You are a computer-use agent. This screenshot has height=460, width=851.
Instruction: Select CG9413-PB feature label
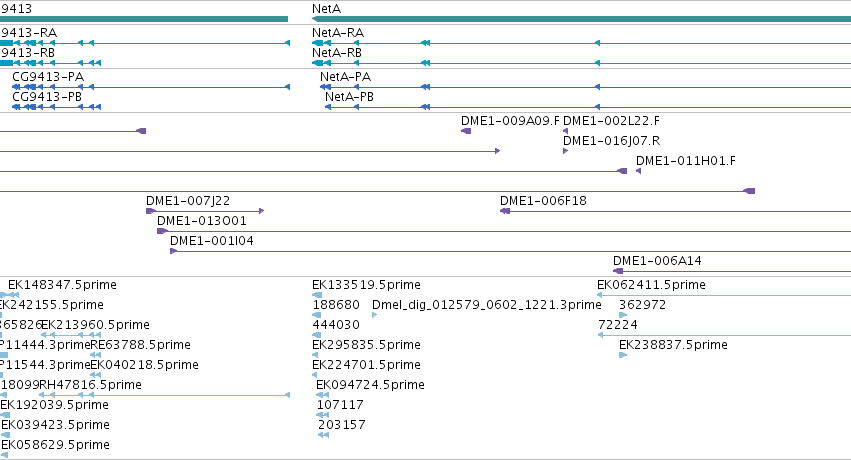click(47, 97)
